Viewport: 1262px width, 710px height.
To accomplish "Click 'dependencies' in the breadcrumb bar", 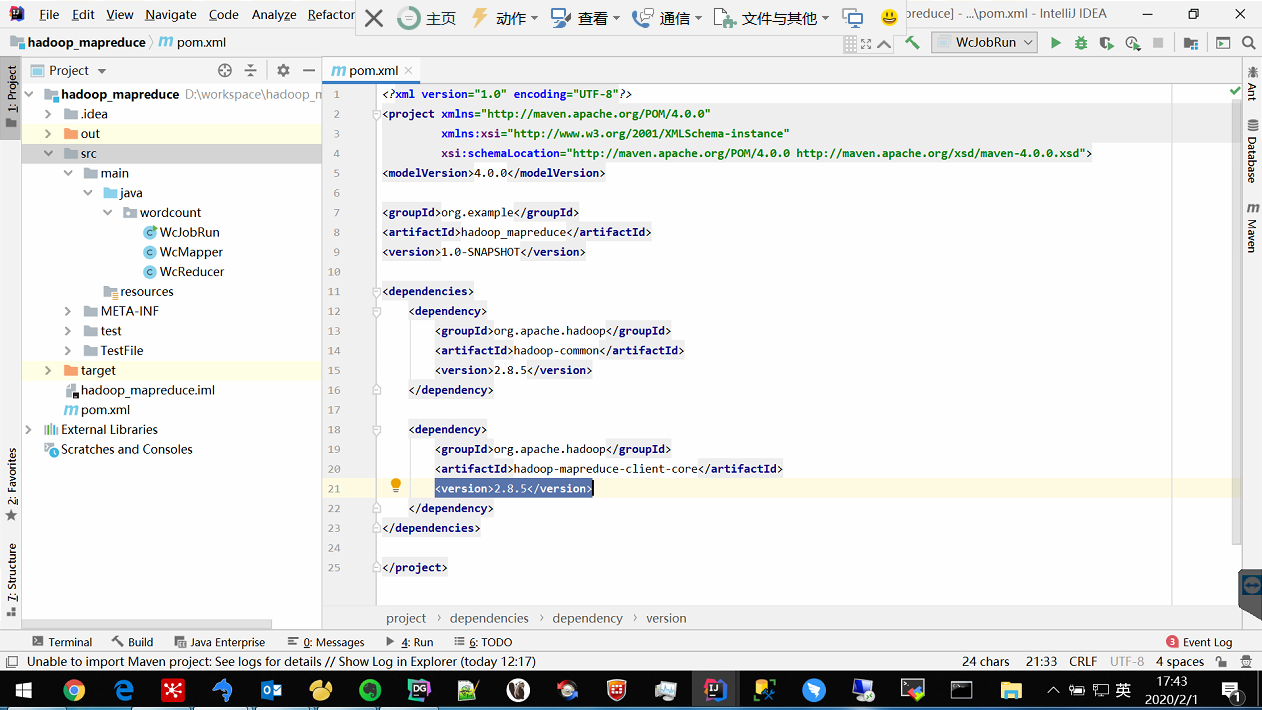I will tap(489, 618).
